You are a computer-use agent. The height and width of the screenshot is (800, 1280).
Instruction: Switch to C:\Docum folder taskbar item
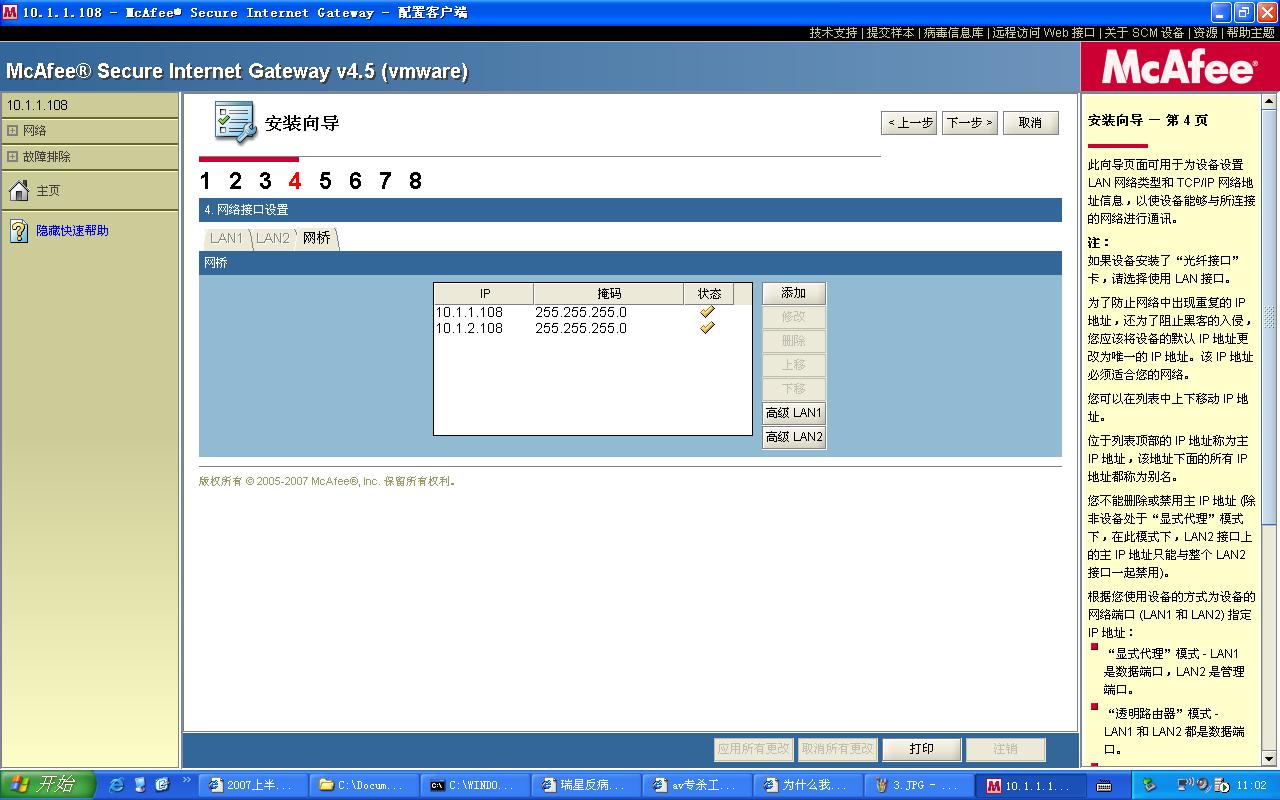coord(364,785)
